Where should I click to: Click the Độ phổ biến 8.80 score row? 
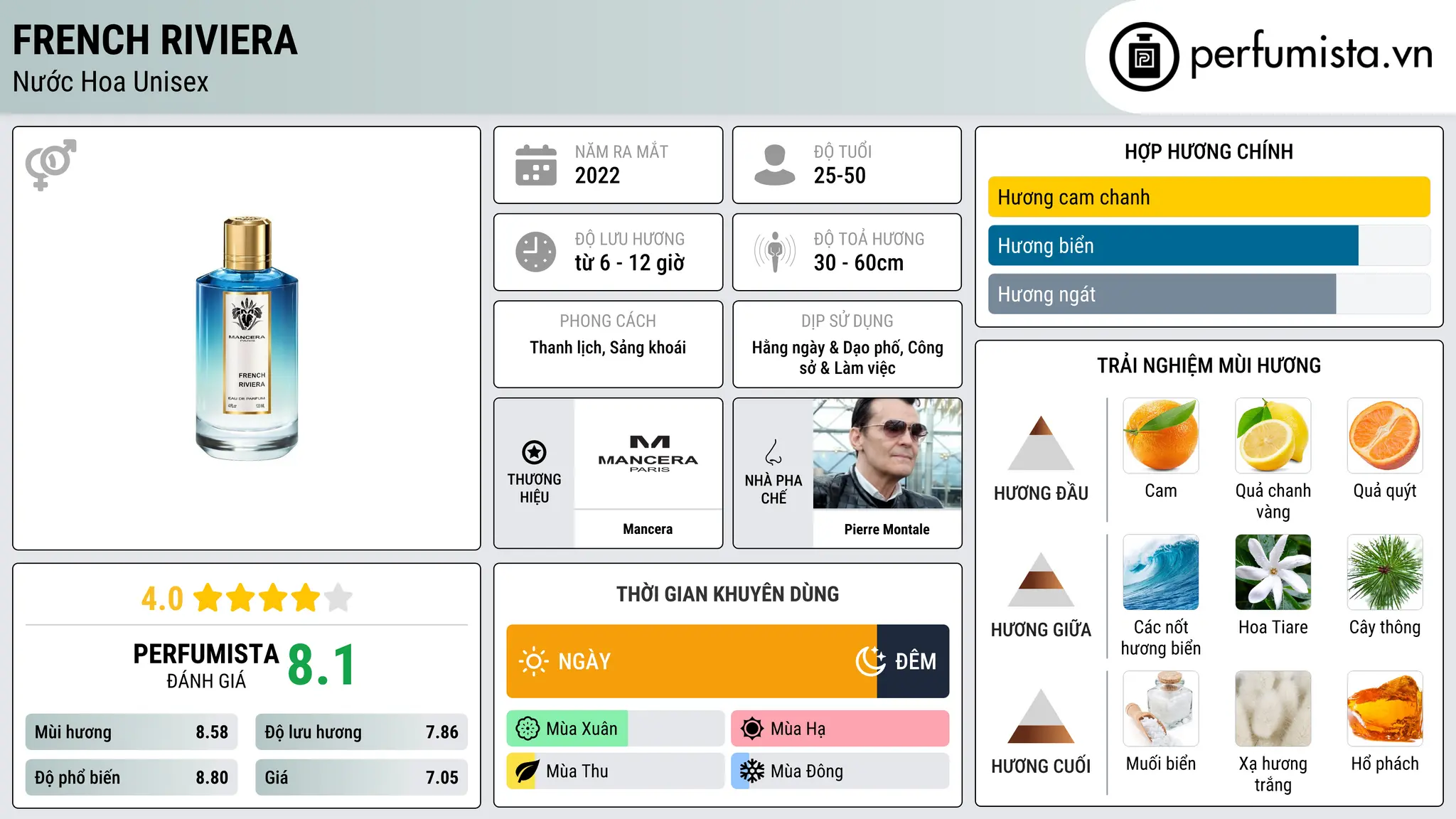click(x=132, y=778)
